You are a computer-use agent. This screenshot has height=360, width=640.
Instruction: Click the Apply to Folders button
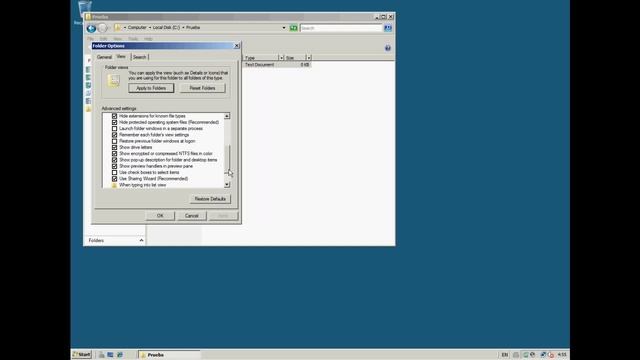click(151, 88)
